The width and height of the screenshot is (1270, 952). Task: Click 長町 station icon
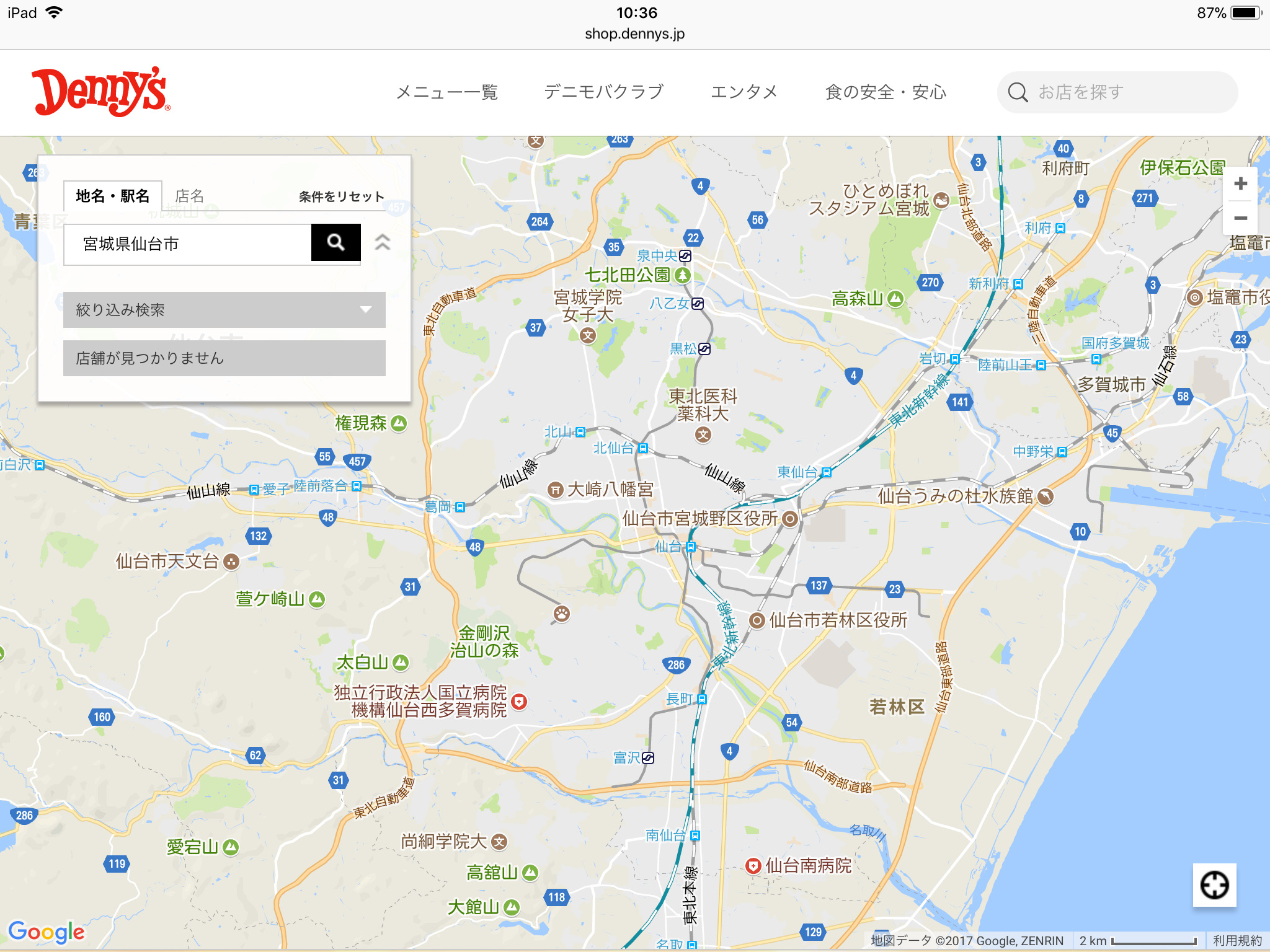(x=702, y=699)
